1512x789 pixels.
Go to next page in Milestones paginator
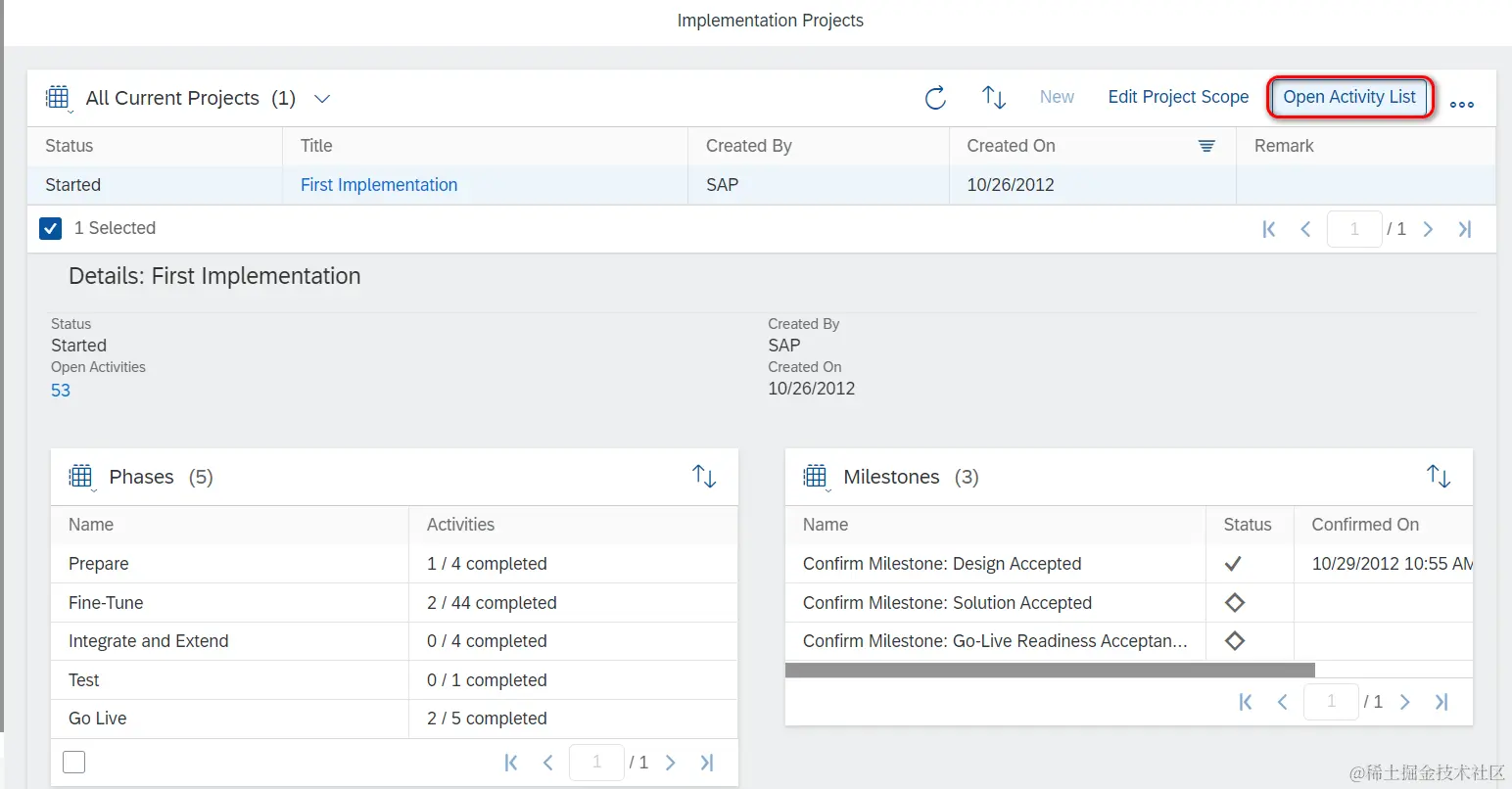point(1405,702)
